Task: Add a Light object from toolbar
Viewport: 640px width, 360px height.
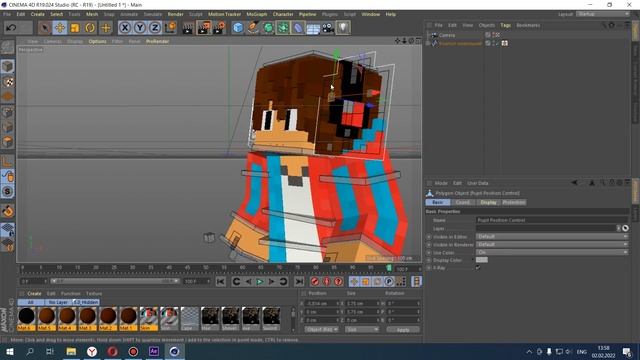Action: click(x=343, y=28)
